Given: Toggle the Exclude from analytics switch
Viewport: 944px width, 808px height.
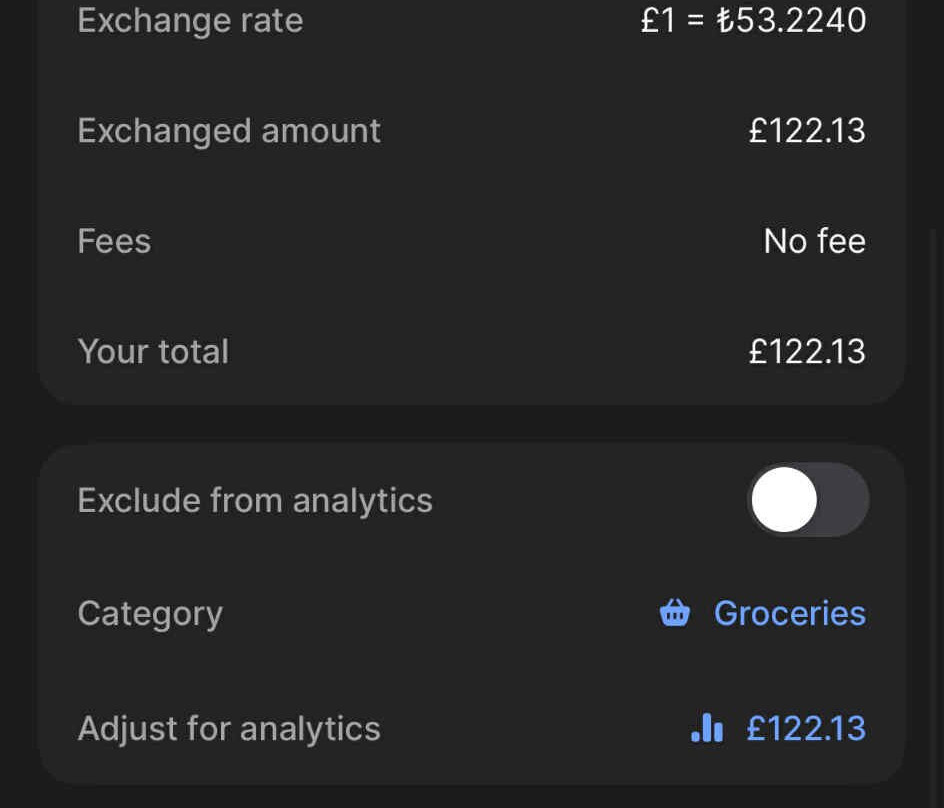Looking at the screenshot, I should coord(807,500).
